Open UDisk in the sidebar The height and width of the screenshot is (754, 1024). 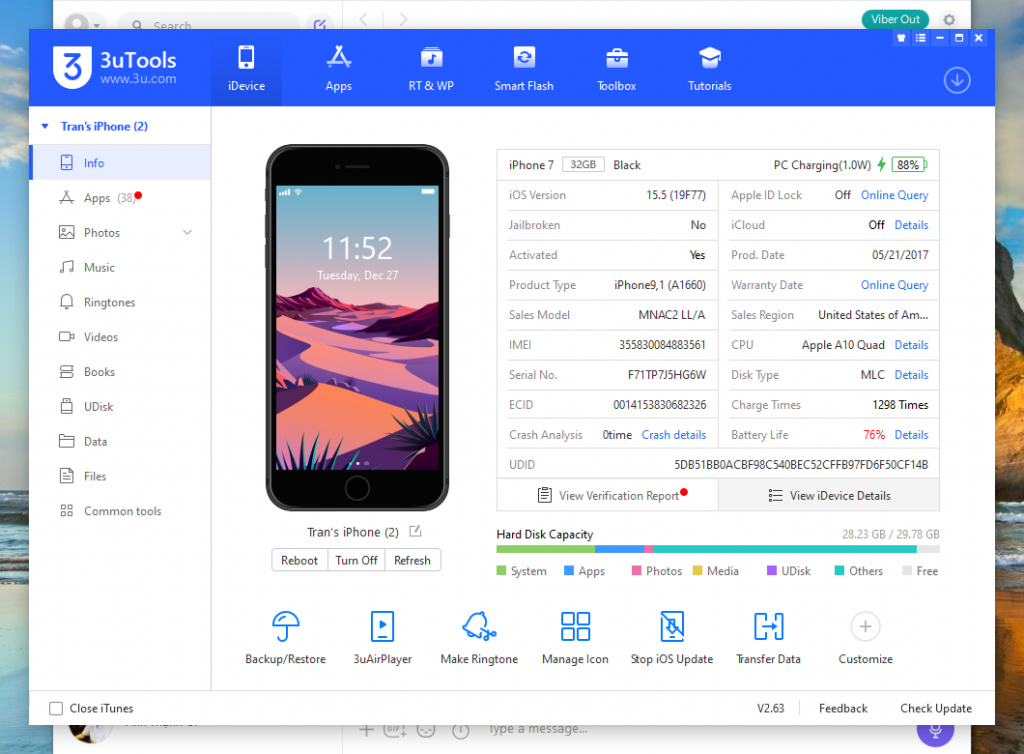pos(120,407)
